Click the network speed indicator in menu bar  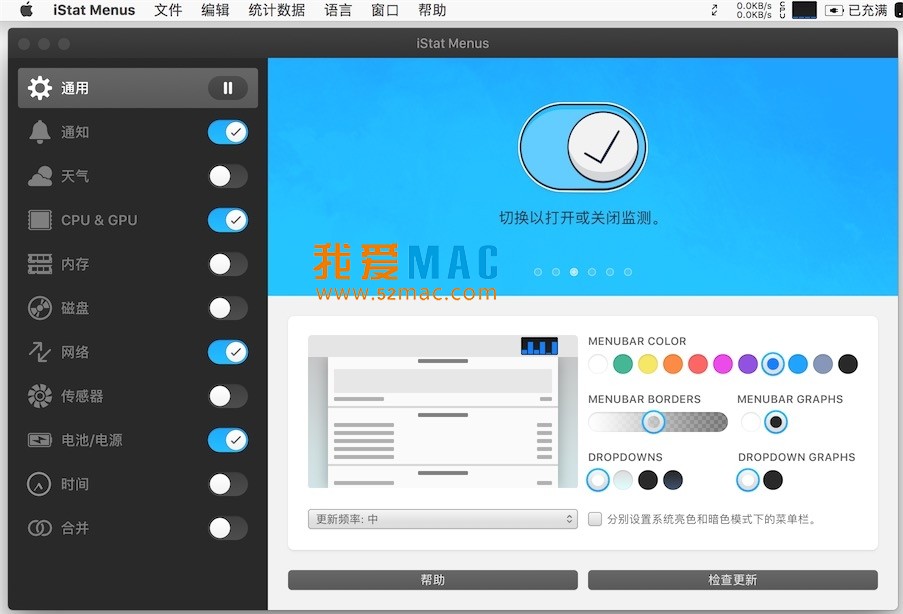[753, 10]
